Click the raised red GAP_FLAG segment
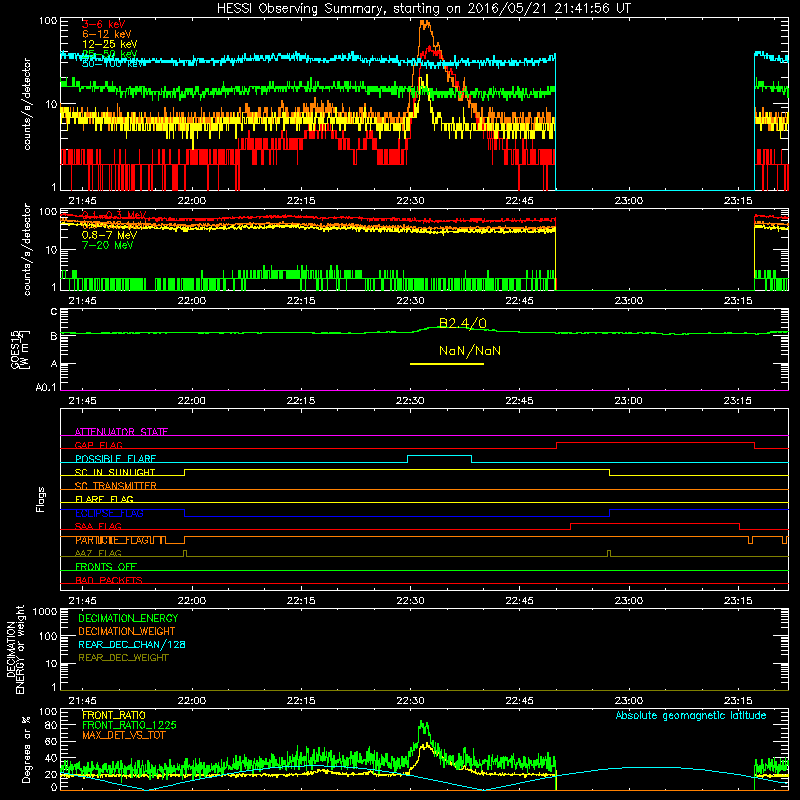 (655, 443)
